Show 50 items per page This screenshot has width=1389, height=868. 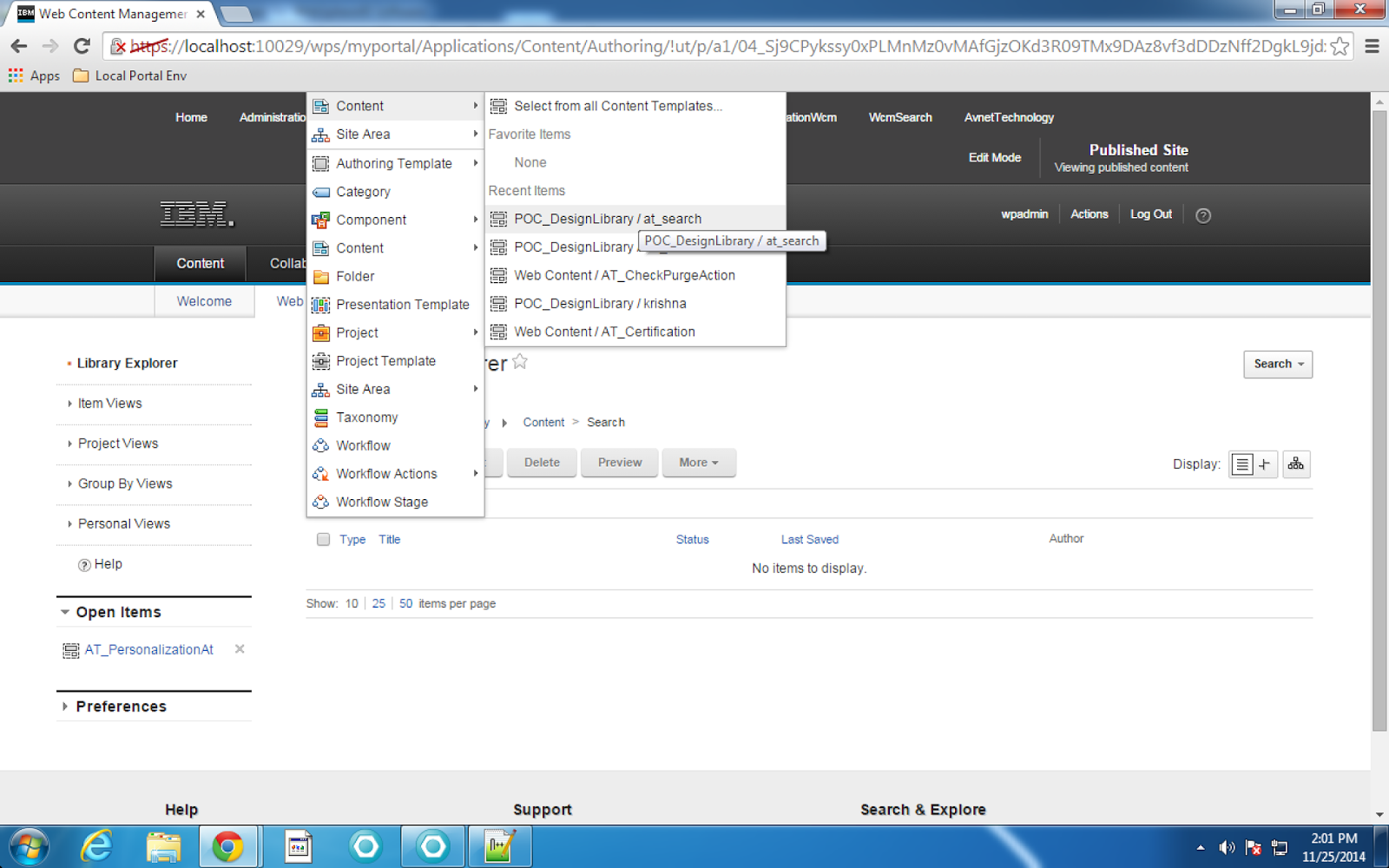point(406,603)
